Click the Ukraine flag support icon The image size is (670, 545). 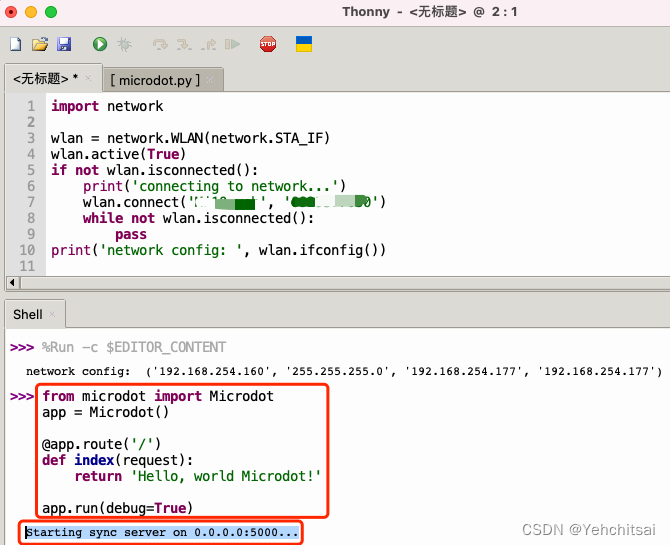point(304,44)
